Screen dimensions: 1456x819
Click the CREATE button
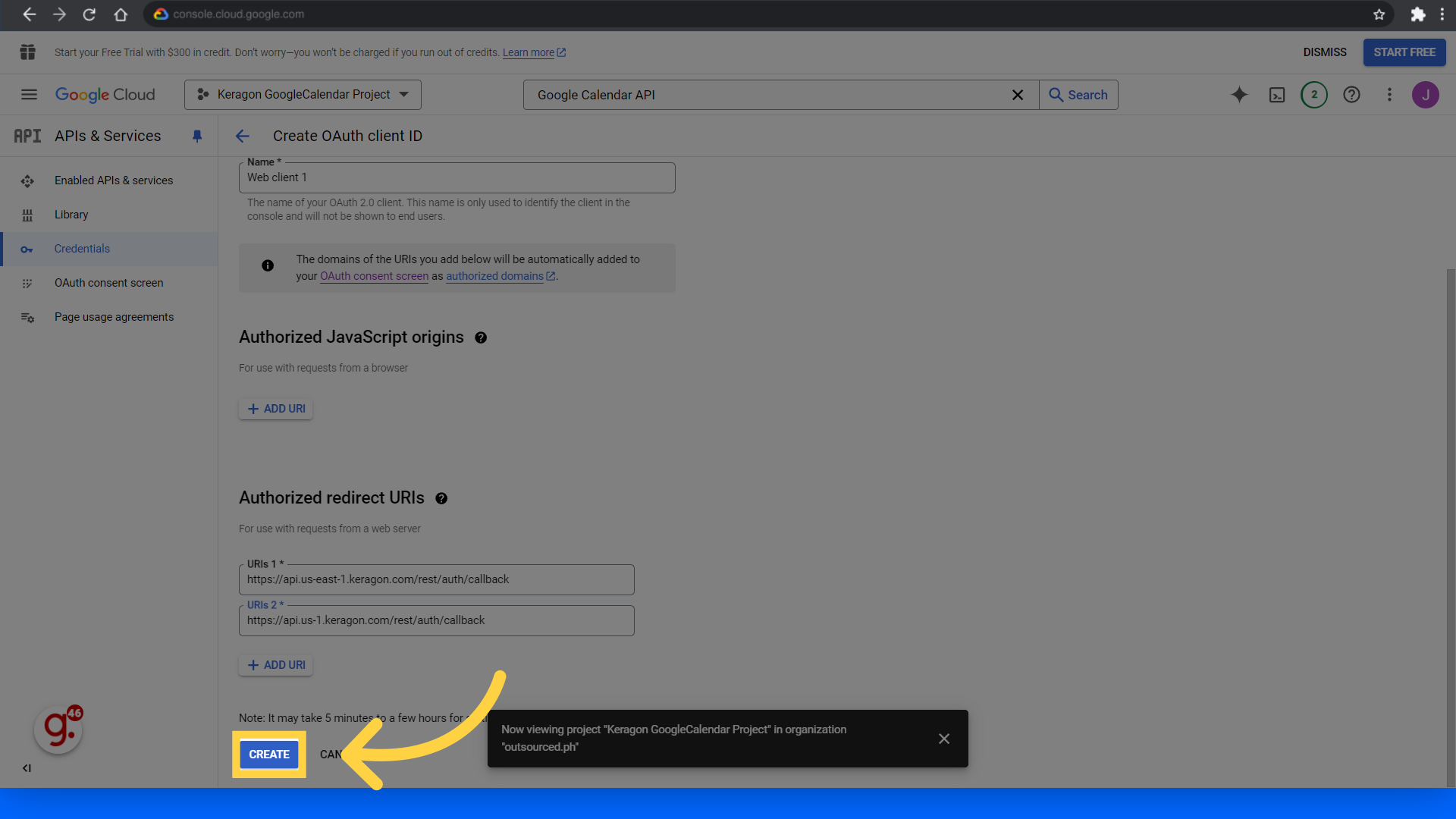[x=269, y=755]
